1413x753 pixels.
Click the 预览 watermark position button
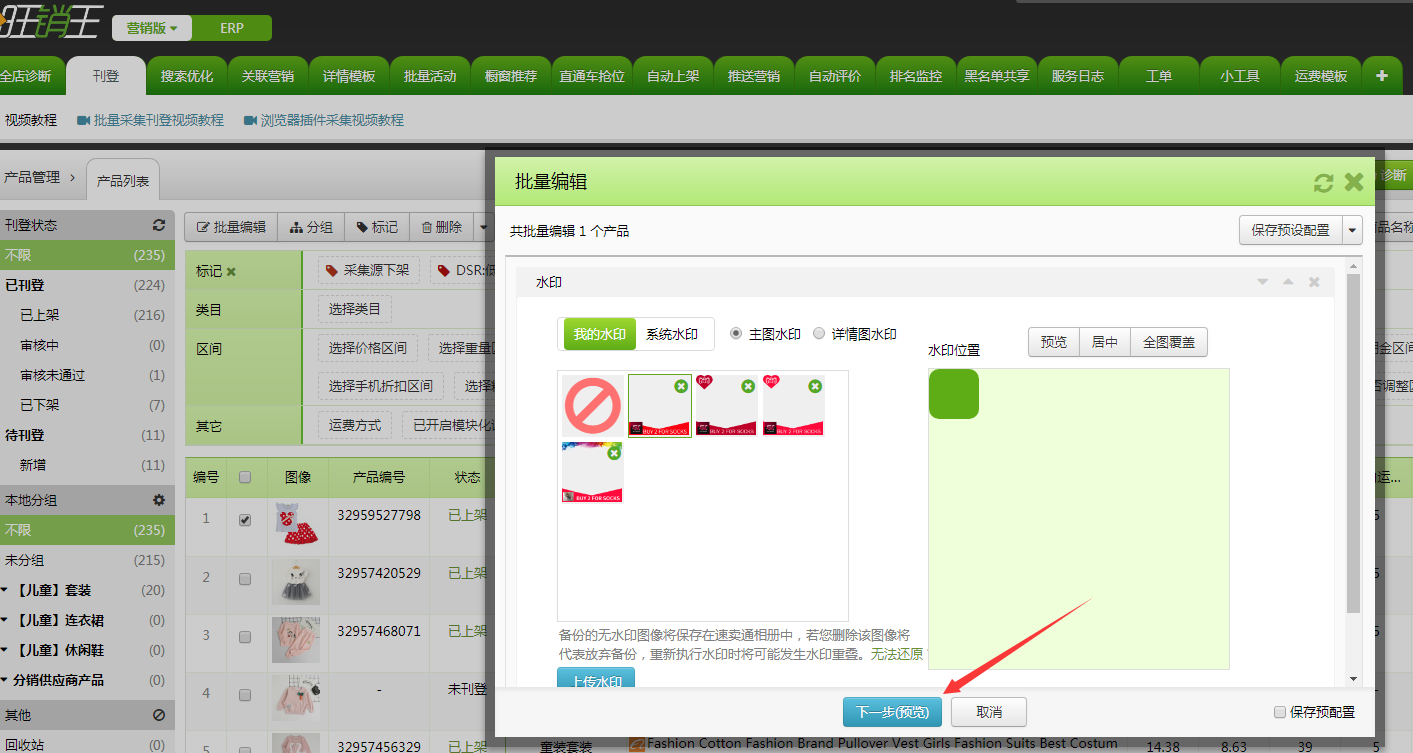click(x=1054, y=342)
